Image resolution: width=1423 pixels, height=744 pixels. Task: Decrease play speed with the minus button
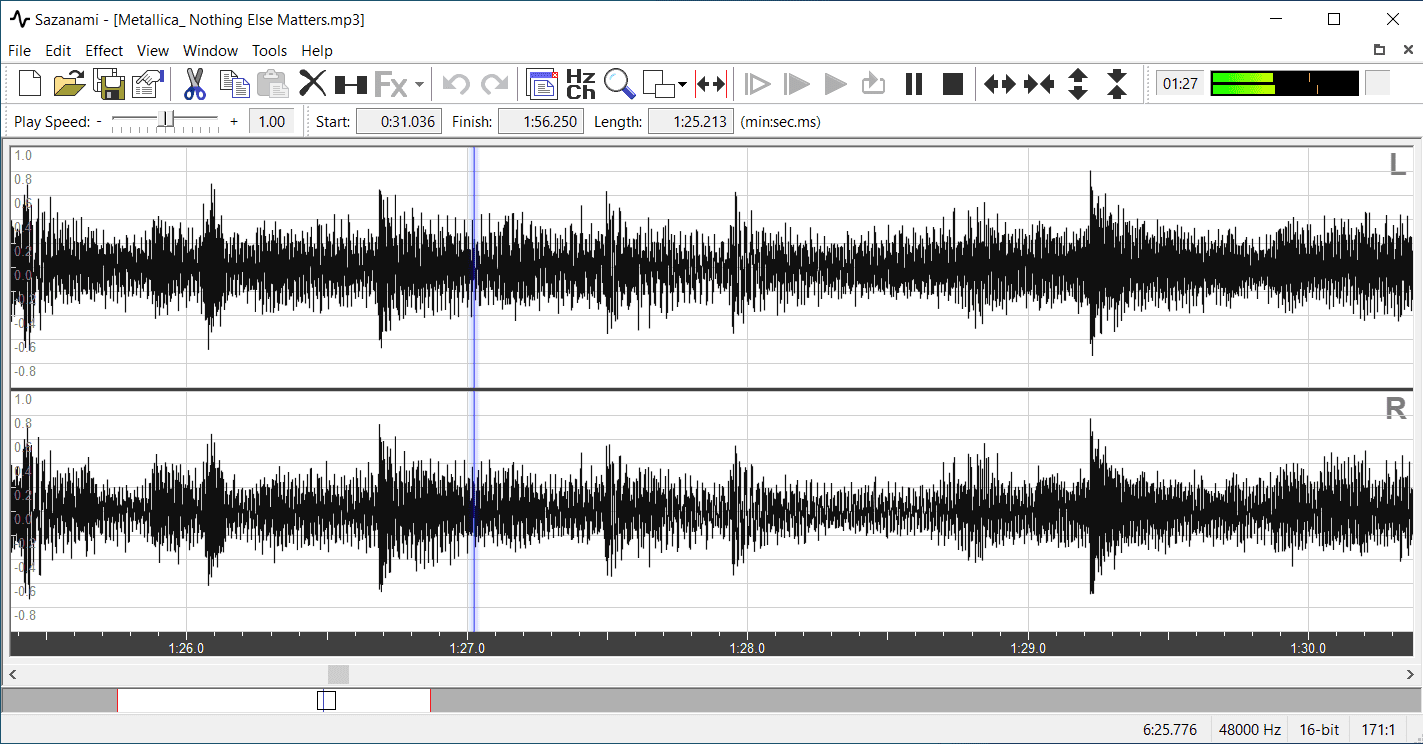(x=99, y=122)
